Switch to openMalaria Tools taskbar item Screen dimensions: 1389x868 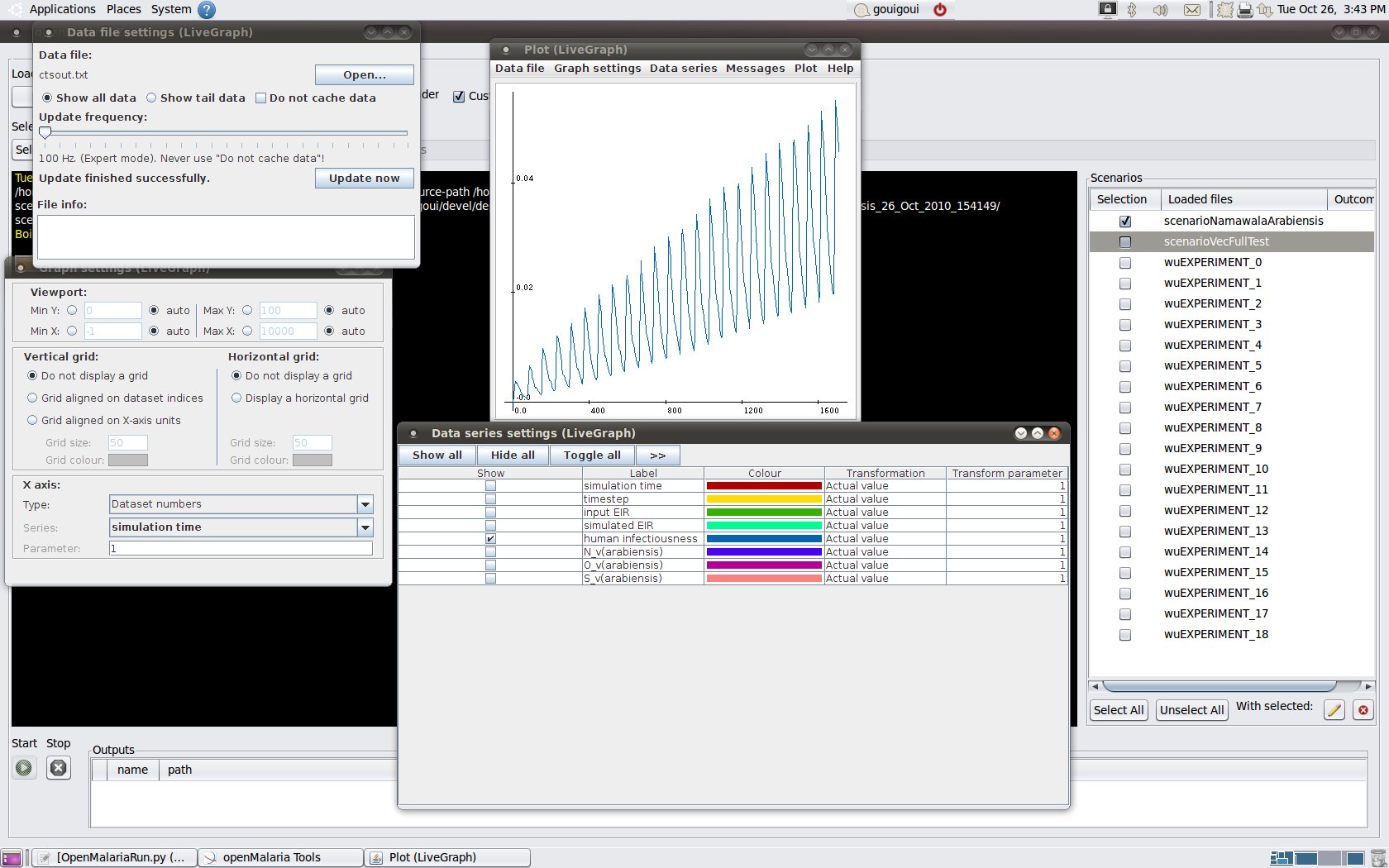281,858
